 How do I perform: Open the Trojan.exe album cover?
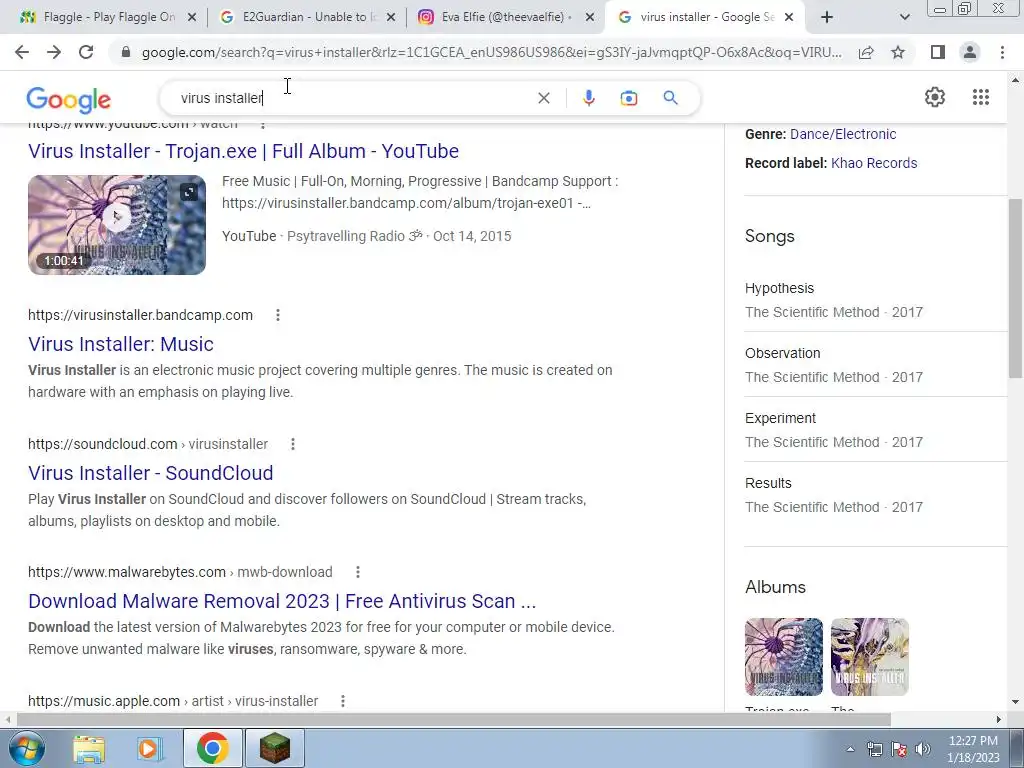click(784, 656)
